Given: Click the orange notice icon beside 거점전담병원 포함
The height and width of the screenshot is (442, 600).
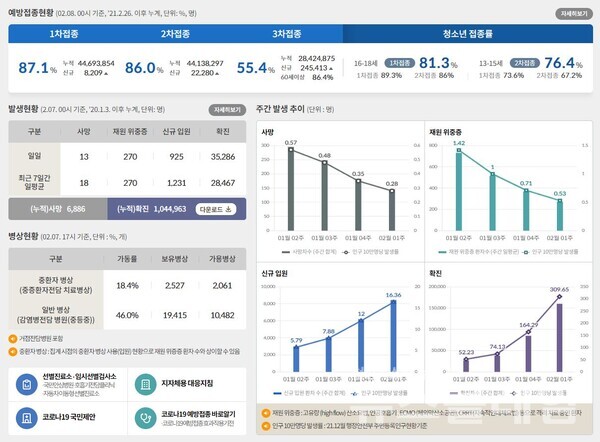Looking at the screenshot, I should pos(12,340).
